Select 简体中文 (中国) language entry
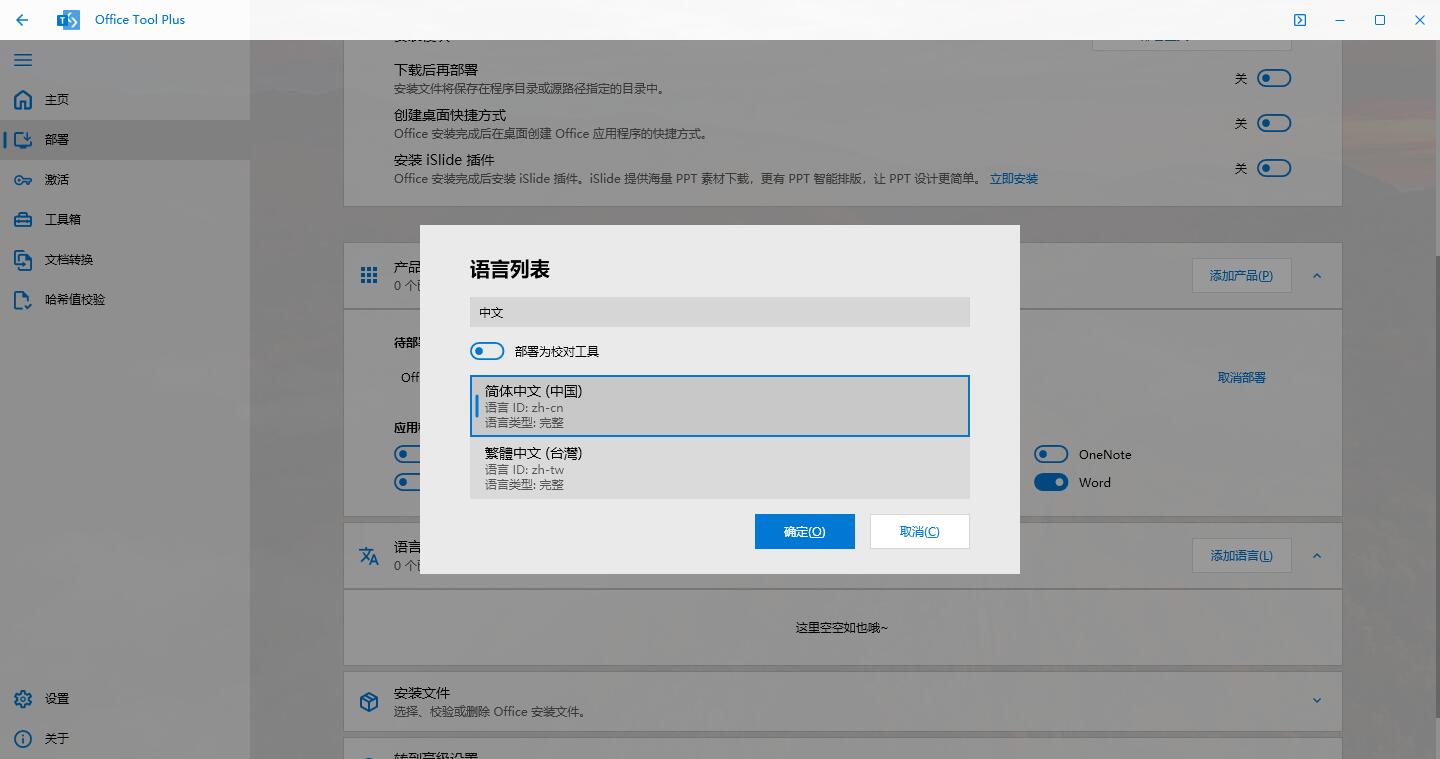 click(720, 406)
